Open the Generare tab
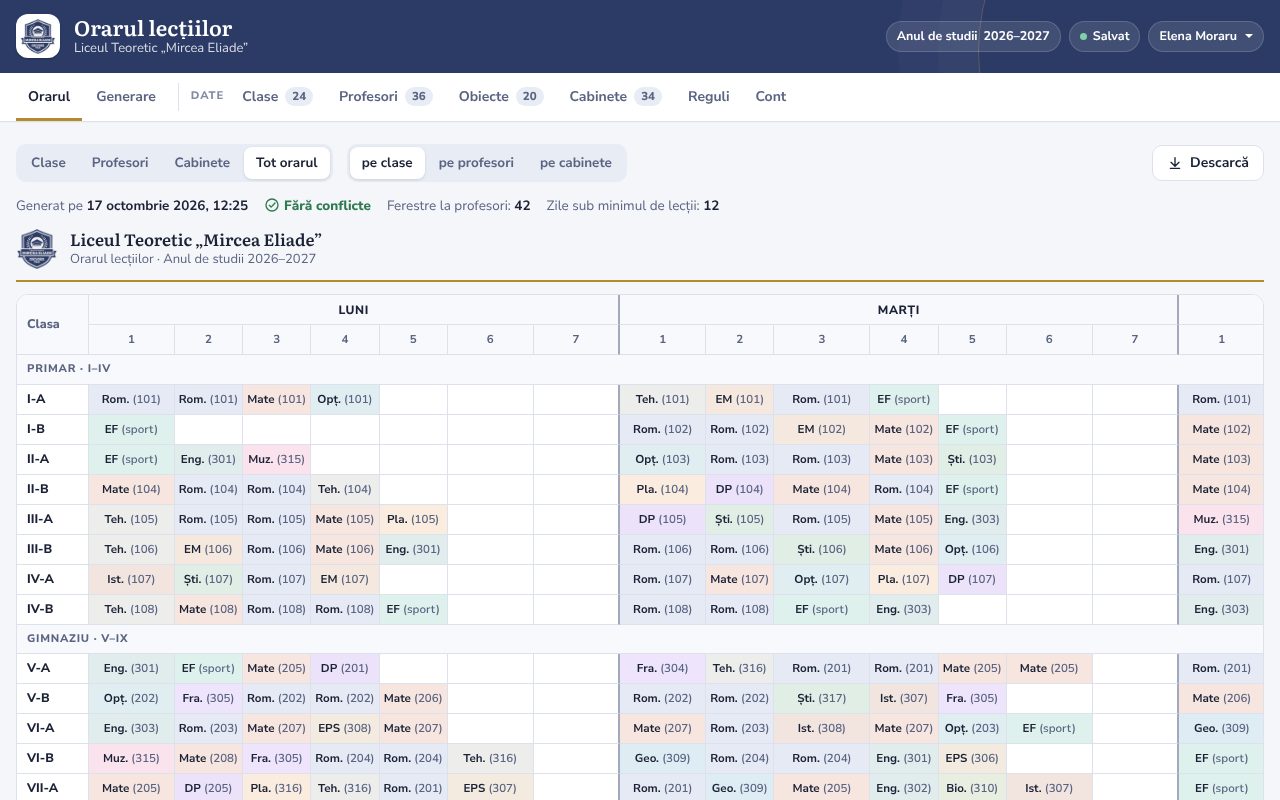Viewport: 1280px width, 800px height. [126, 96]
